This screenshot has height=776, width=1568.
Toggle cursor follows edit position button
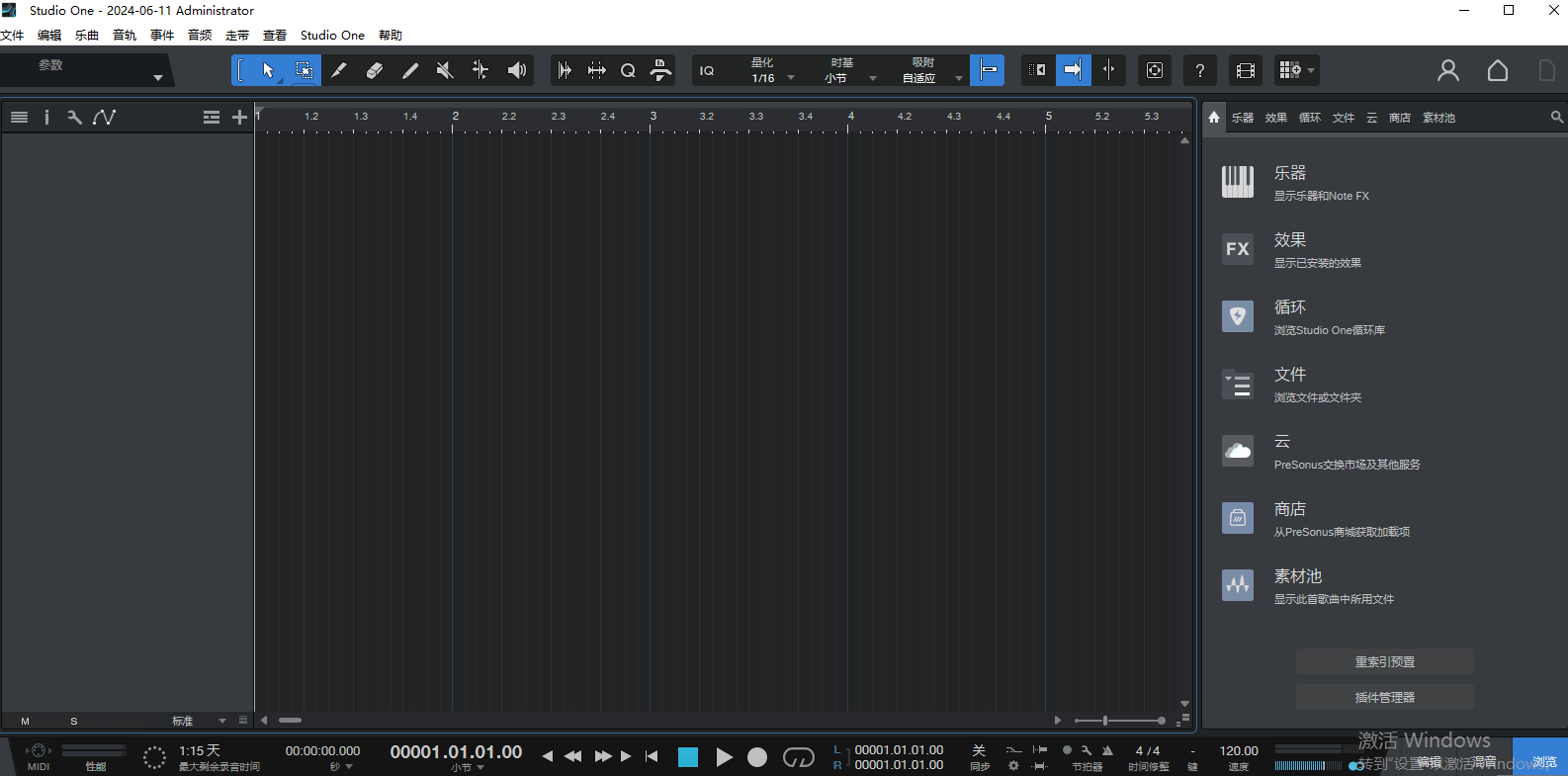pos(1108,70)
